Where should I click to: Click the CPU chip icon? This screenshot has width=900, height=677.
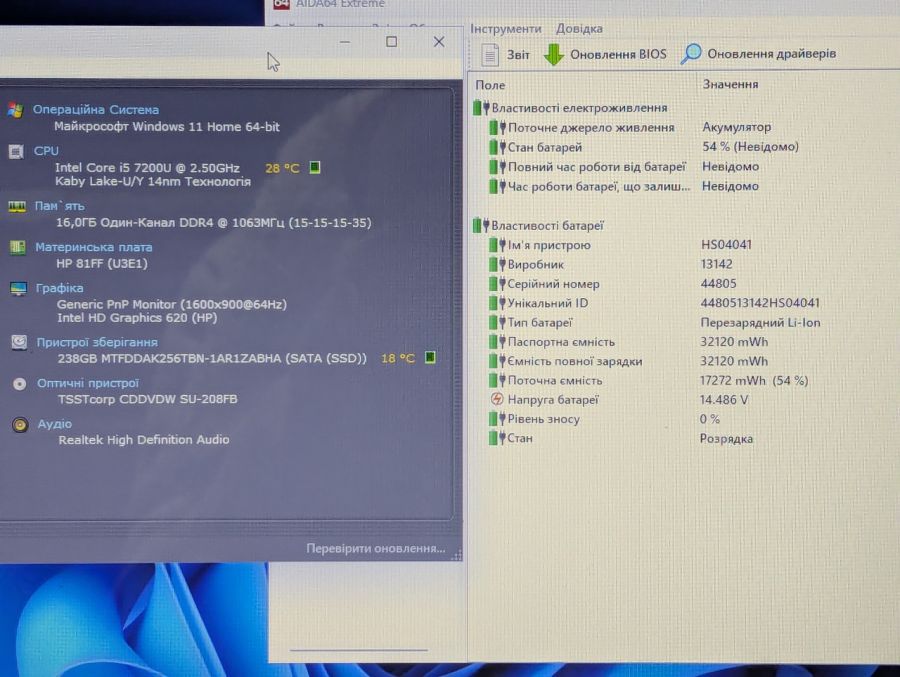[16, 152]
